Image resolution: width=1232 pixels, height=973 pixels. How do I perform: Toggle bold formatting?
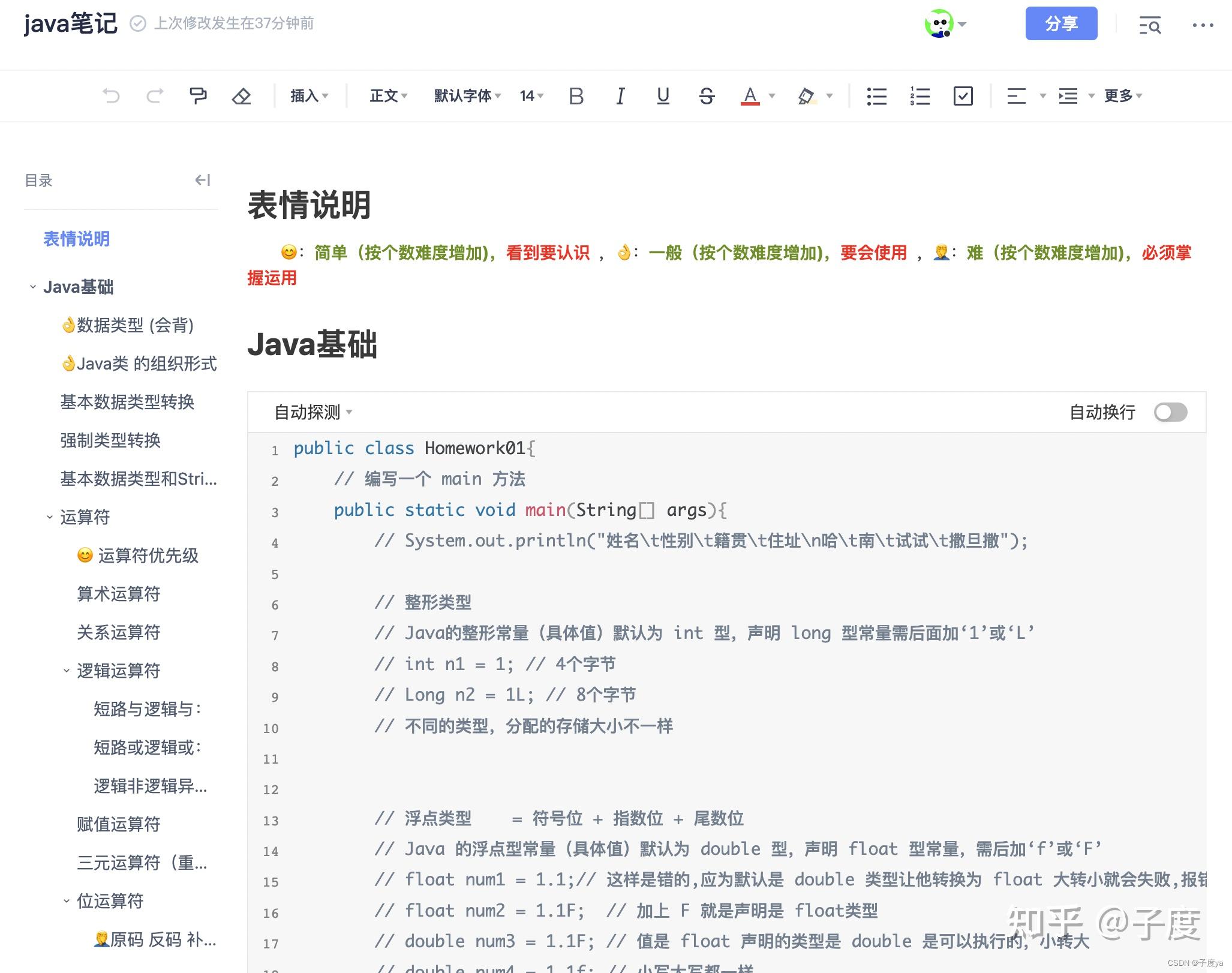[x=576, y=96]
